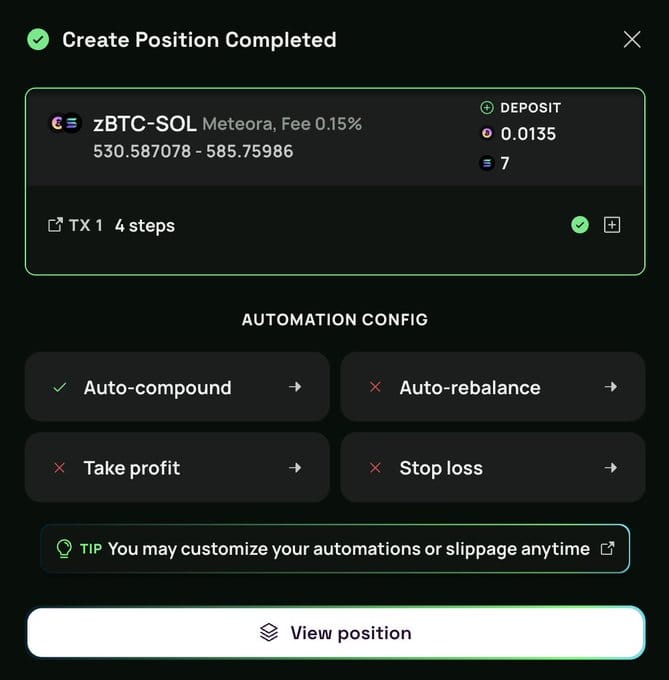
Task: Click the tip lightbulb icon
Action: 64,549
